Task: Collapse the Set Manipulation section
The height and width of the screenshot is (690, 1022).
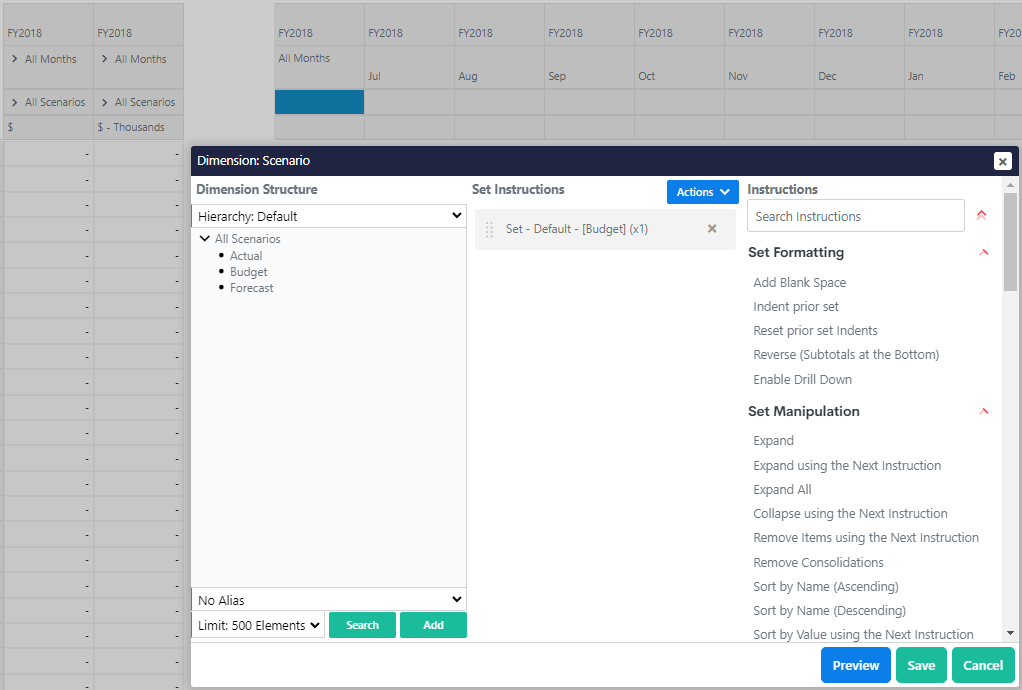Action: [984, 411]
